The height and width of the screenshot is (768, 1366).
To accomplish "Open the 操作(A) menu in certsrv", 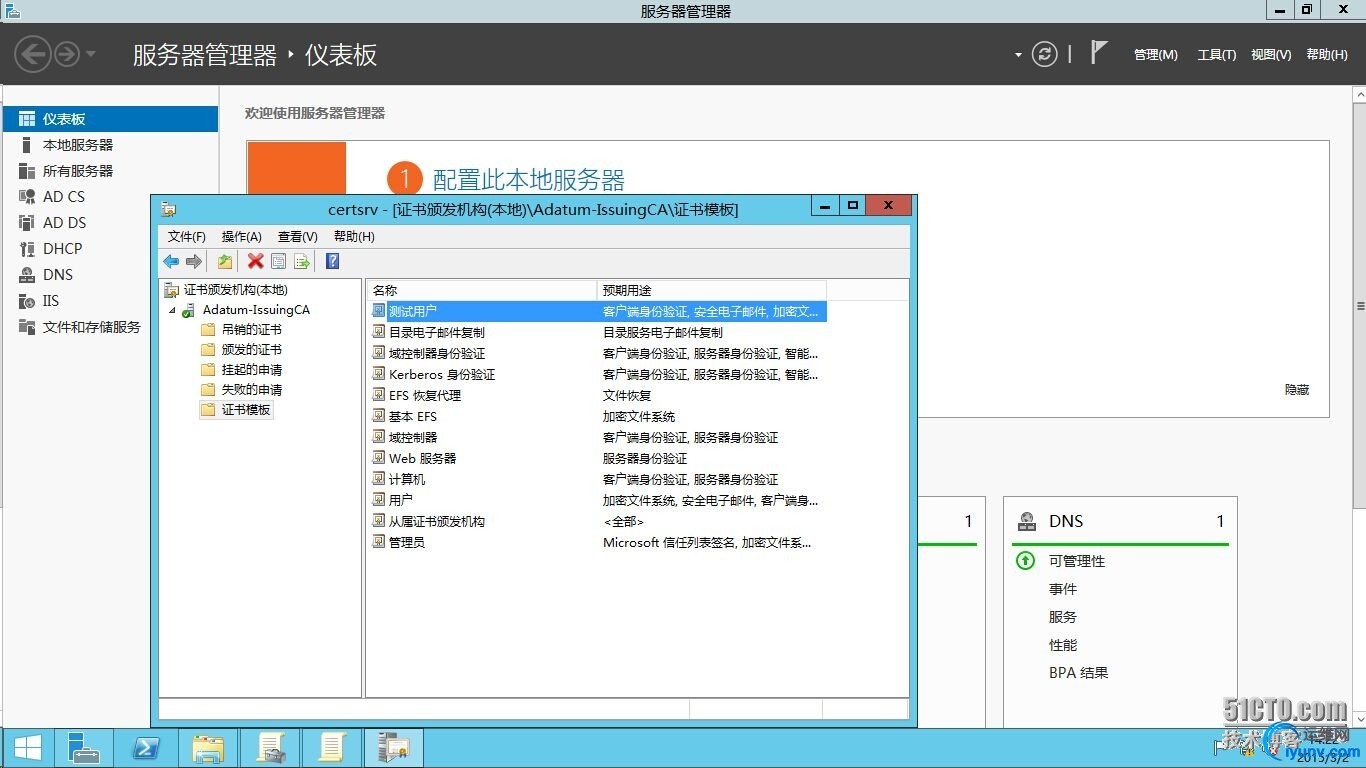I will 242,237.
